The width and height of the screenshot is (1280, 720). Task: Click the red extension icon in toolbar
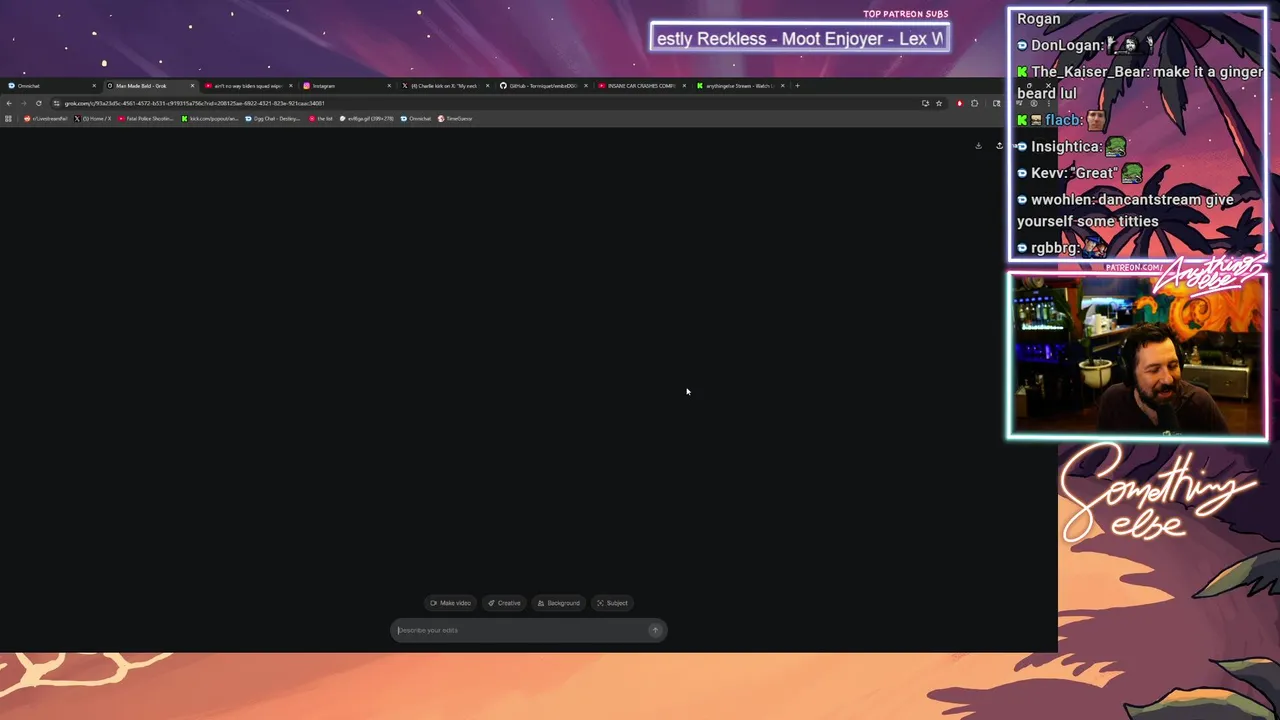tap(959, 103)
